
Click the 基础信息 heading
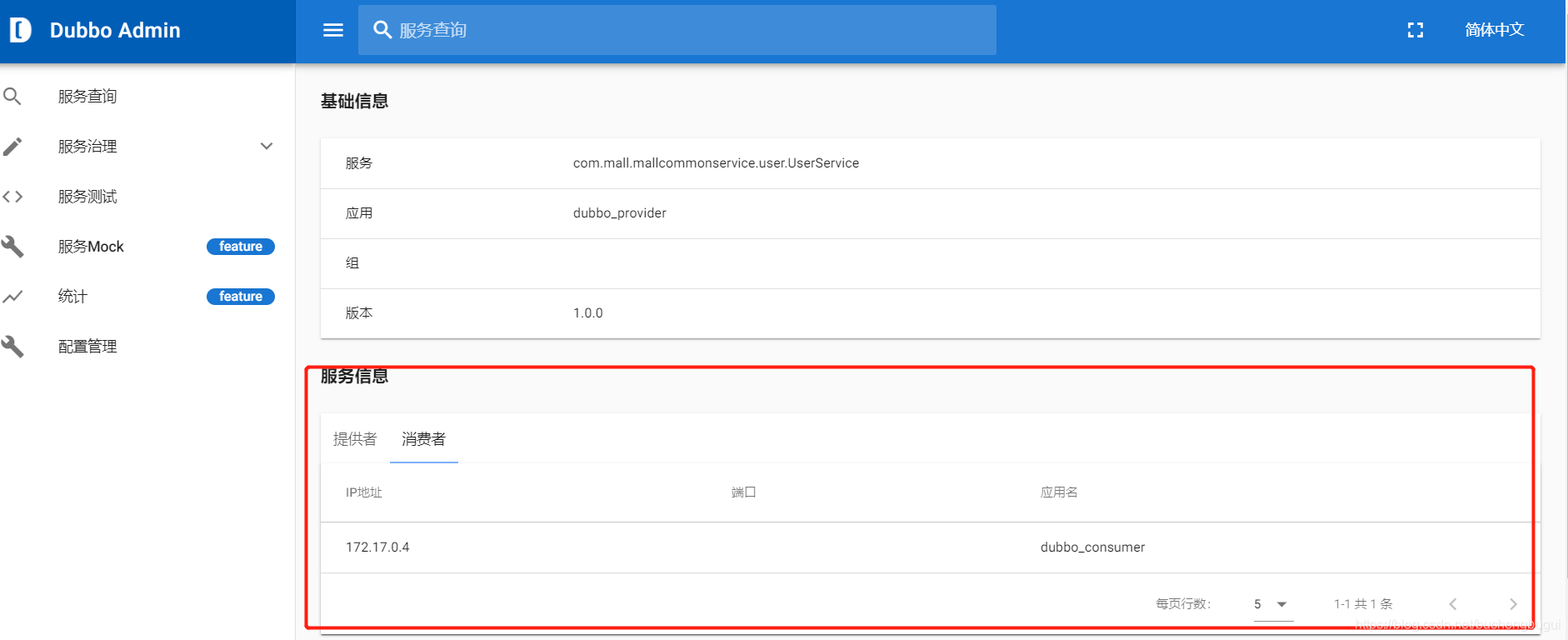coord(355,102)
